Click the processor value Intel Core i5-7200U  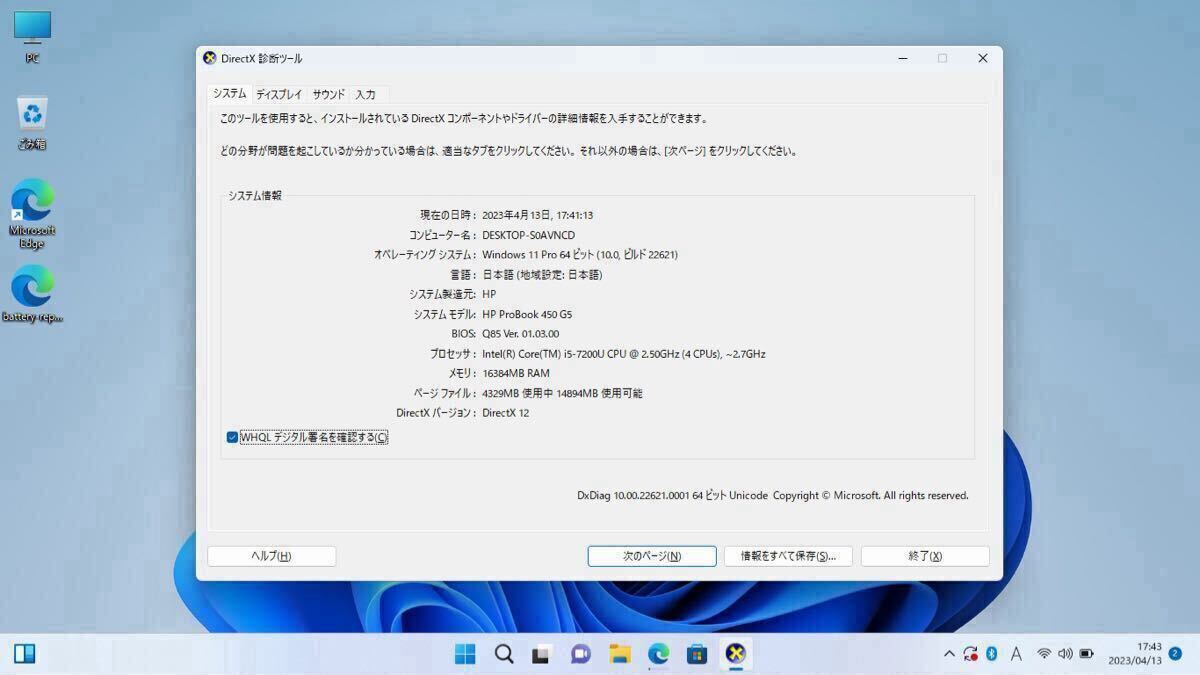[624, 354]
